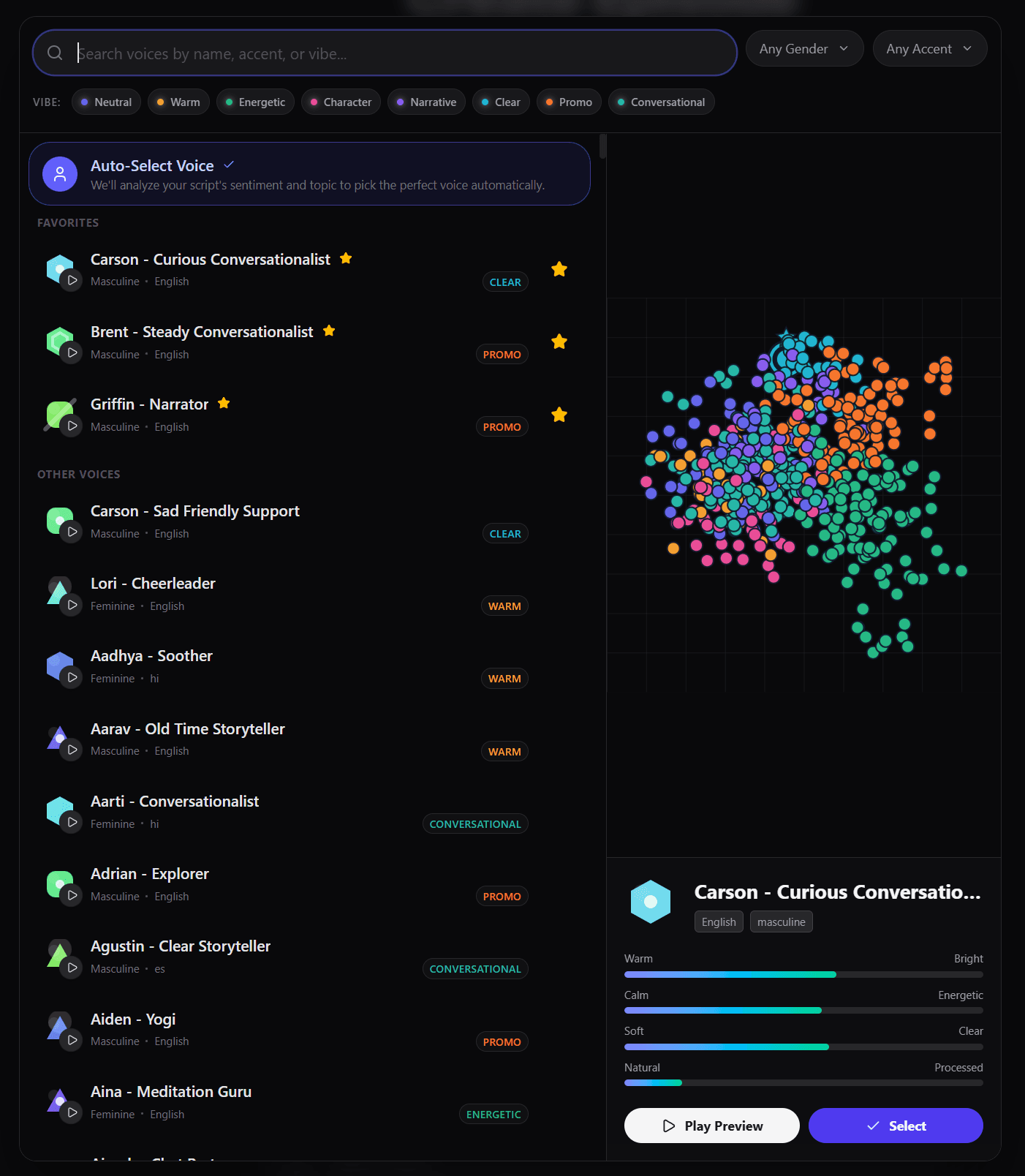Viewport: 1025px width, 1176px height.
Task: Click play icon on Adrian - Explorer
Action: [x=72, y=896]
